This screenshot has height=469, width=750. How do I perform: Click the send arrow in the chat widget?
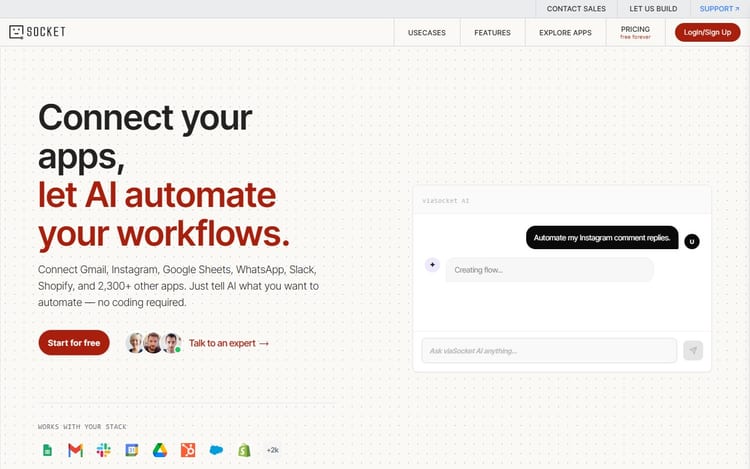coord(693,350)
